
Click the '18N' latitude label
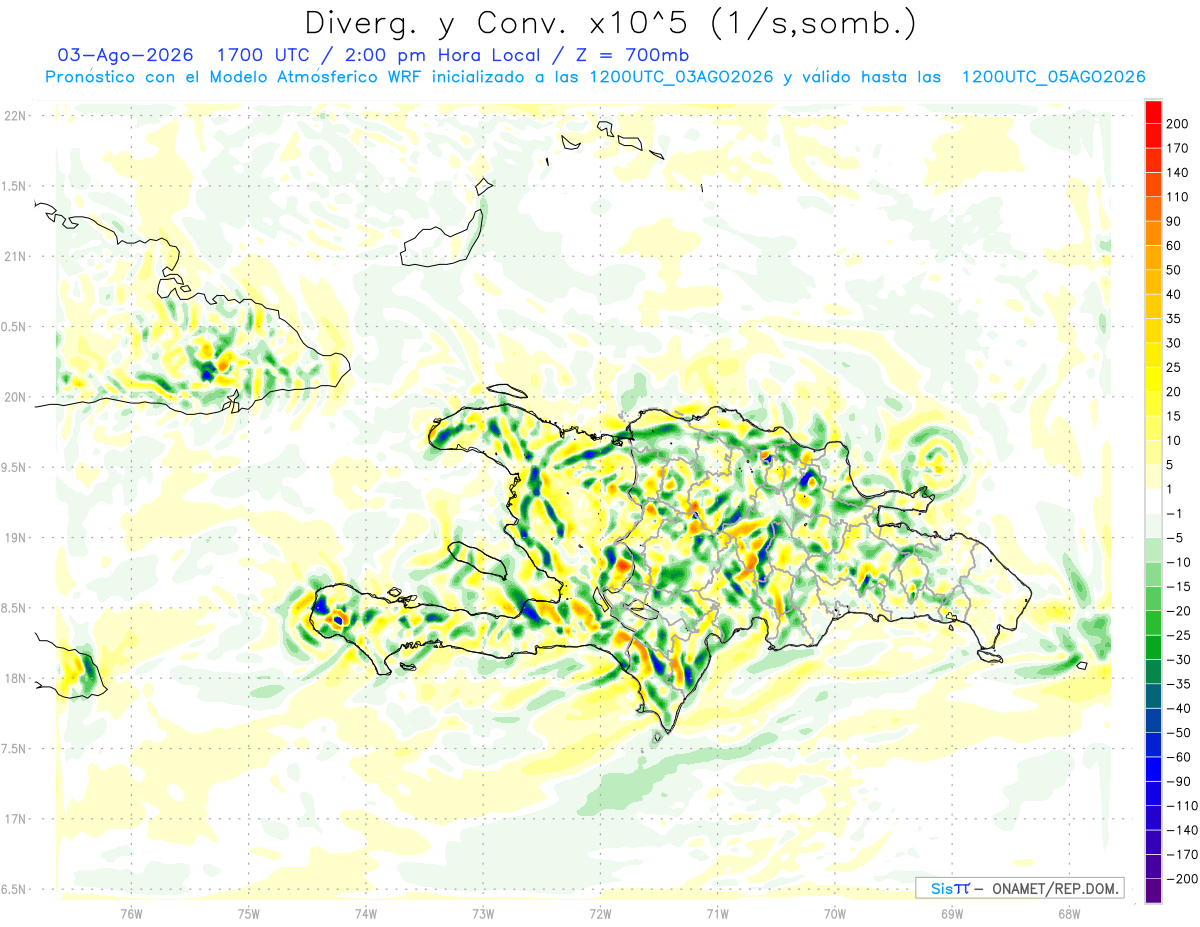tap(14, 679)
